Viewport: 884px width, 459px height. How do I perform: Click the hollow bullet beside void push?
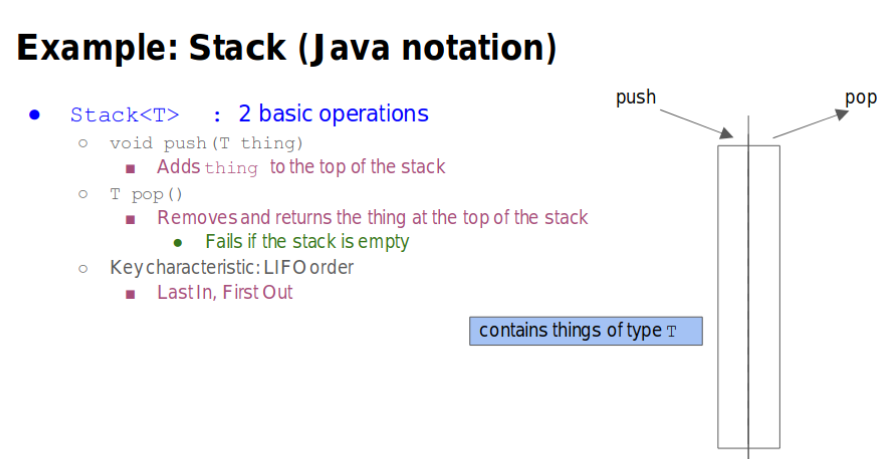click(x=83, y=143)
